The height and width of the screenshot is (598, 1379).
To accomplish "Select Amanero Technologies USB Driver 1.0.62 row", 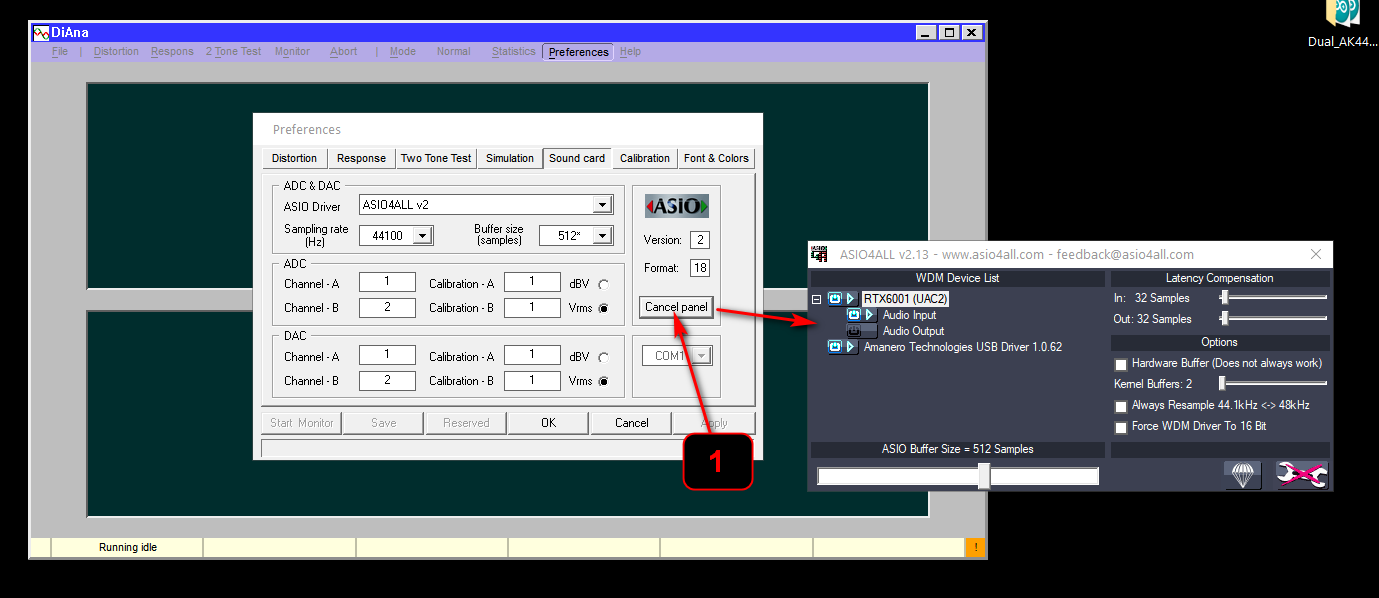I will click(962, 347).
